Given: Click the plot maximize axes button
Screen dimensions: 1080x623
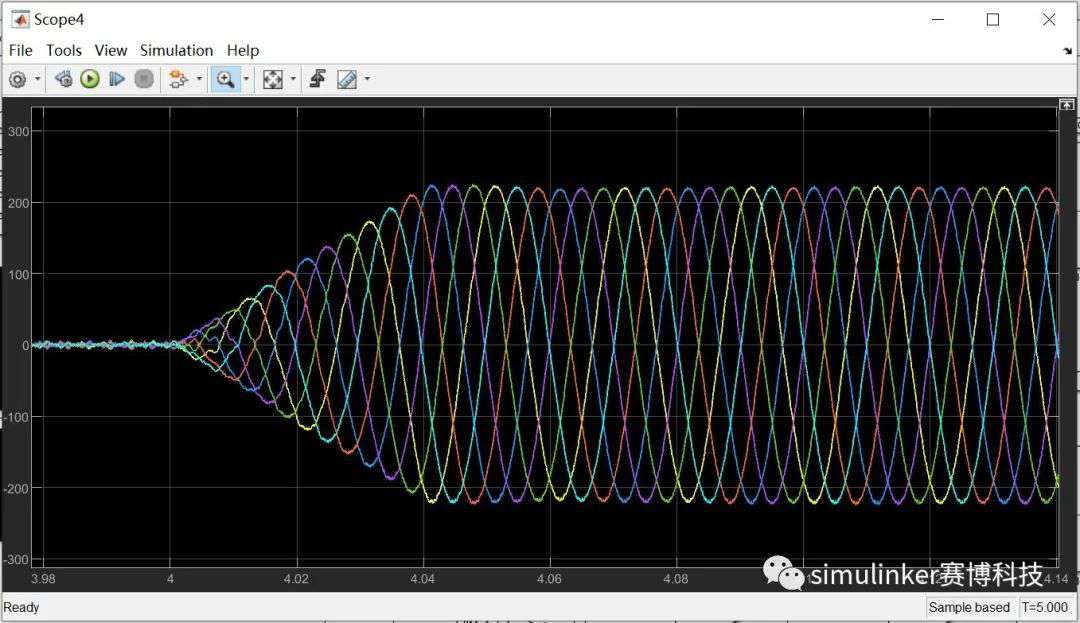Looking at the screenshot, I should pos(1066,105).
